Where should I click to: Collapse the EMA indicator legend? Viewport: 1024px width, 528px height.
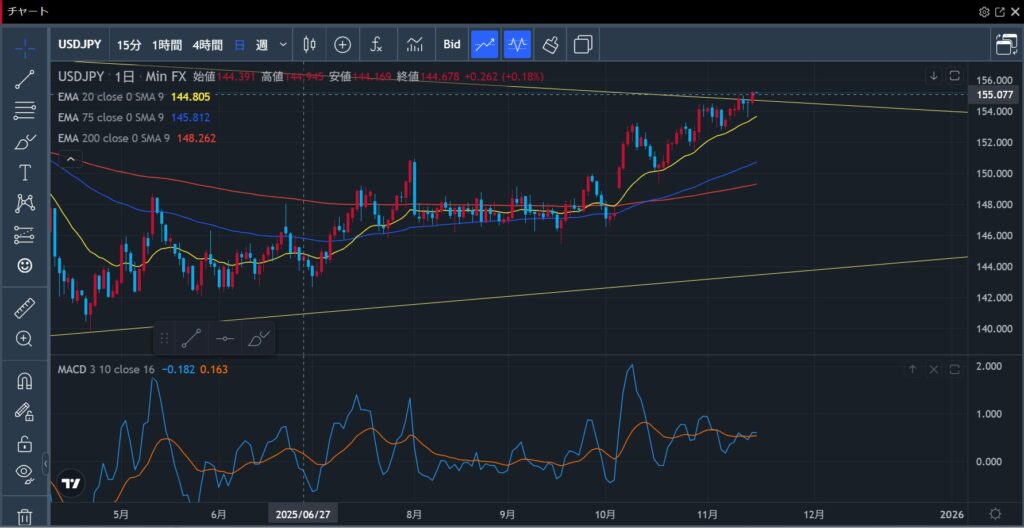click(x=70, y=158)
